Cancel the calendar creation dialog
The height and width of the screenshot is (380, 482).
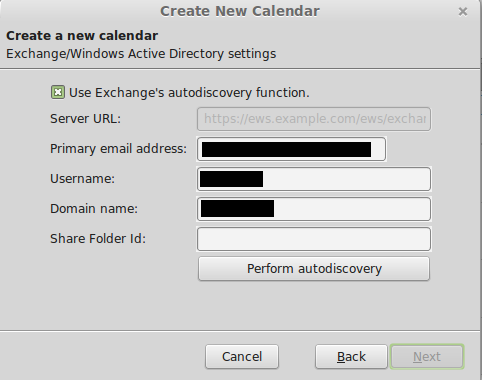tap(242, 357)
